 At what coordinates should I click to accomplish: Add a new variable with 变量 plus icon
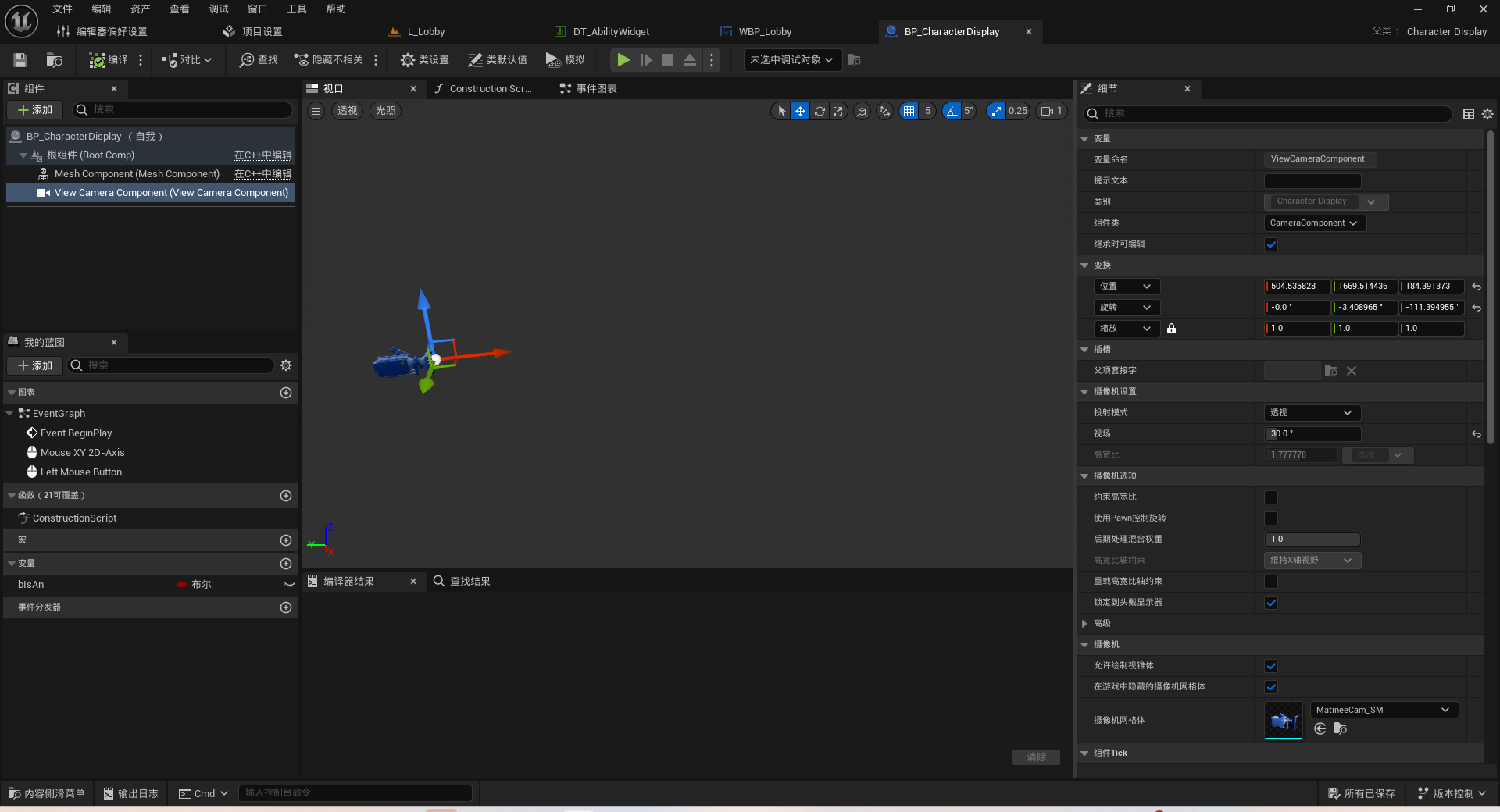pyautogui.click(x=286, y=564)
